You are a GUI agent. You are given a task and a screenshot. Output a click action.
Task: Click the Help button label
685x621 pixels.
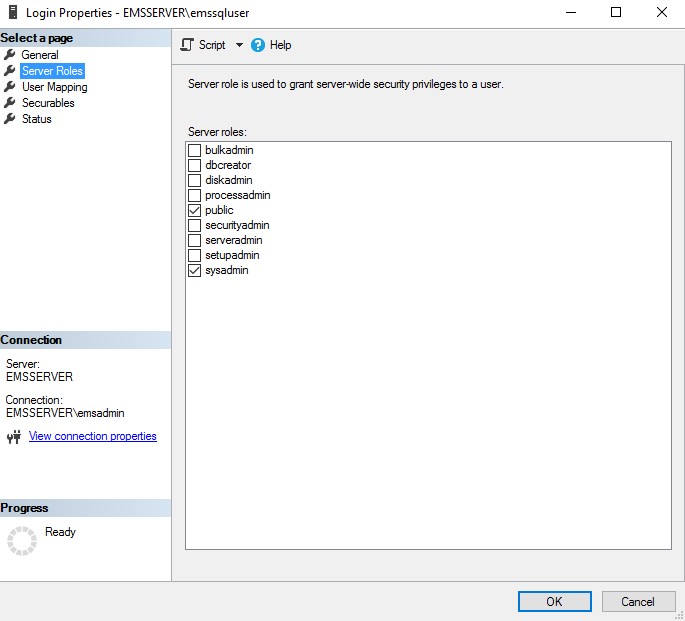[x=280, y=45]
